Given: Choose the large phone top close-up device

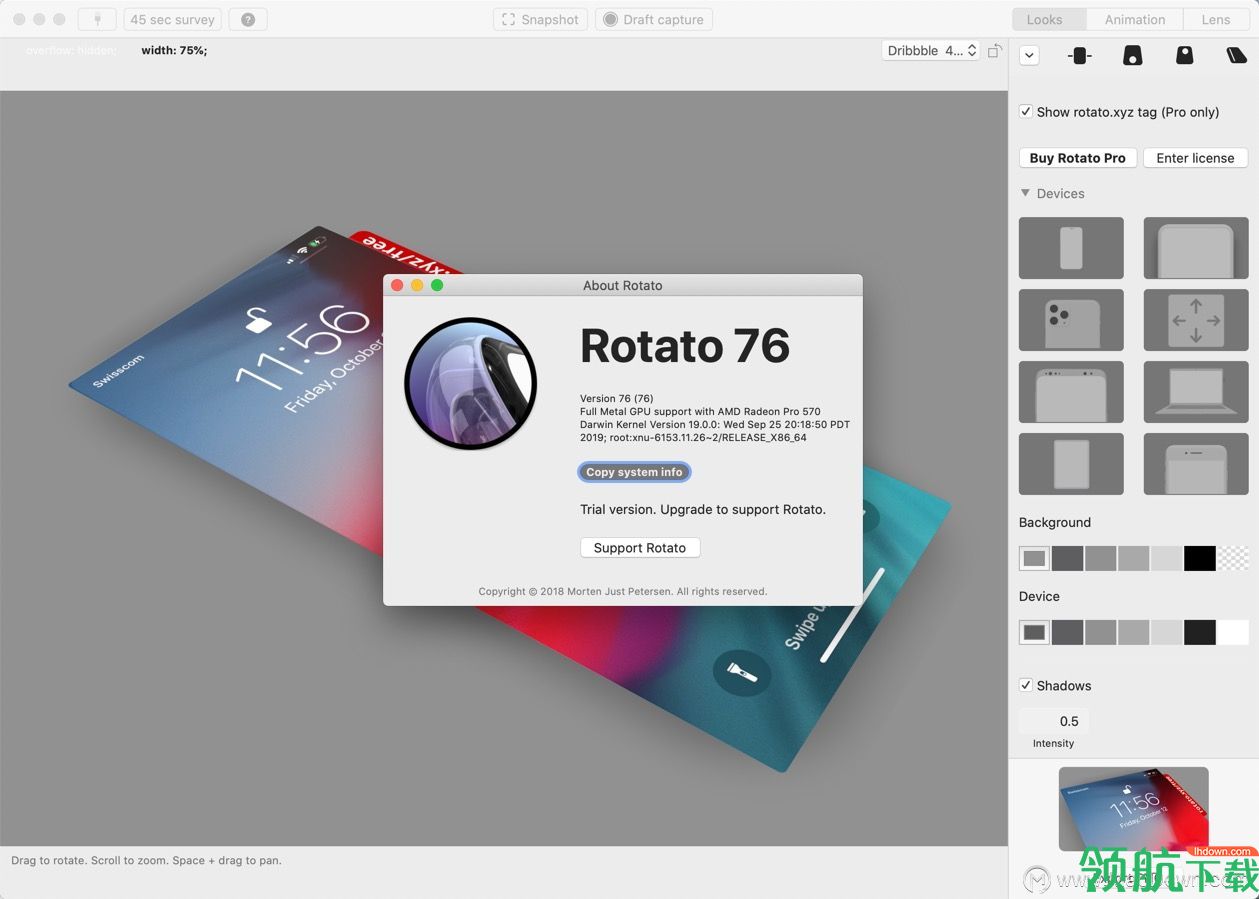Looking at the screenshot, I should pos(1196,248).
